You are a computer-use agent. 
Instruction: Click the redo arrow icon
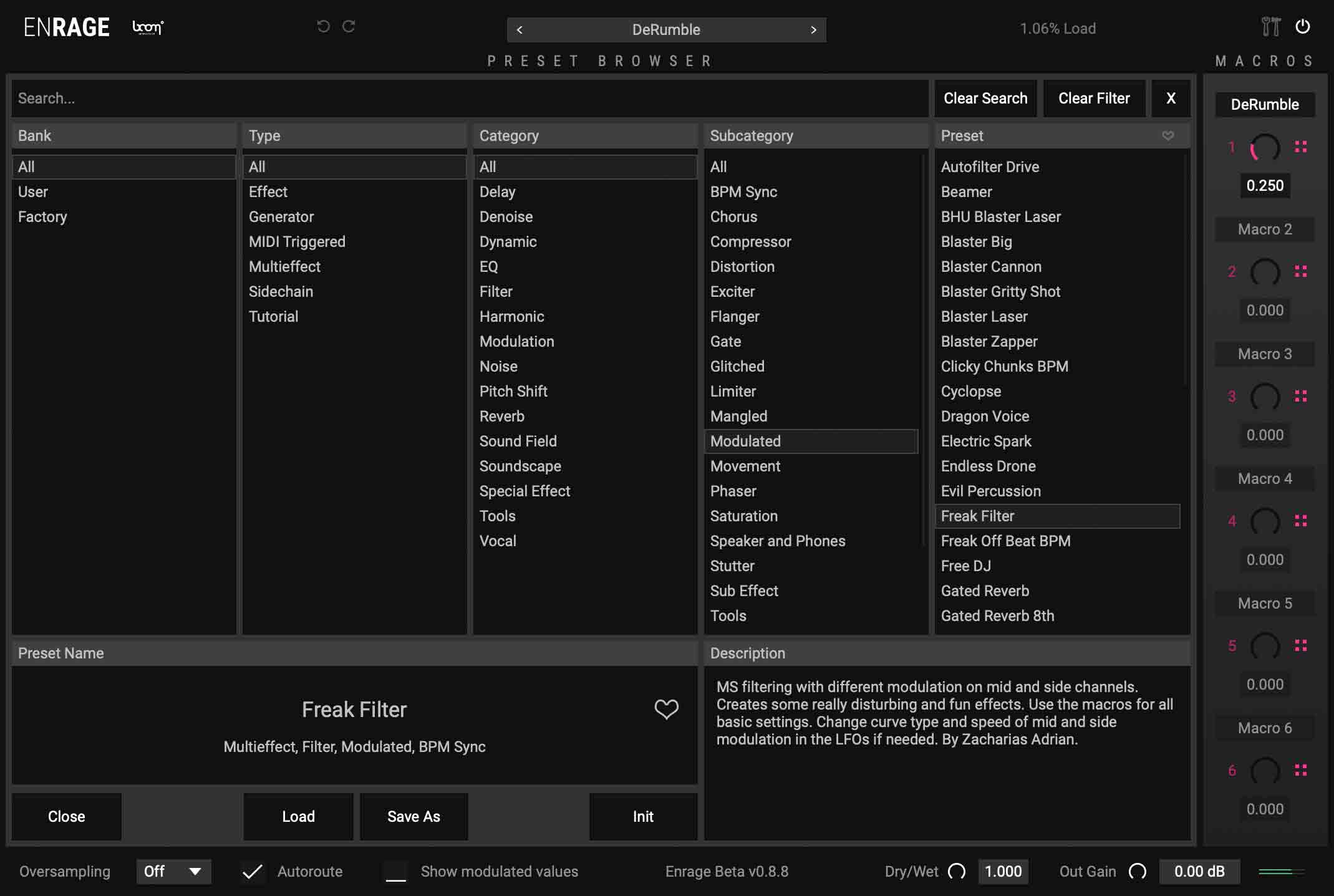(x=349, y=26)
